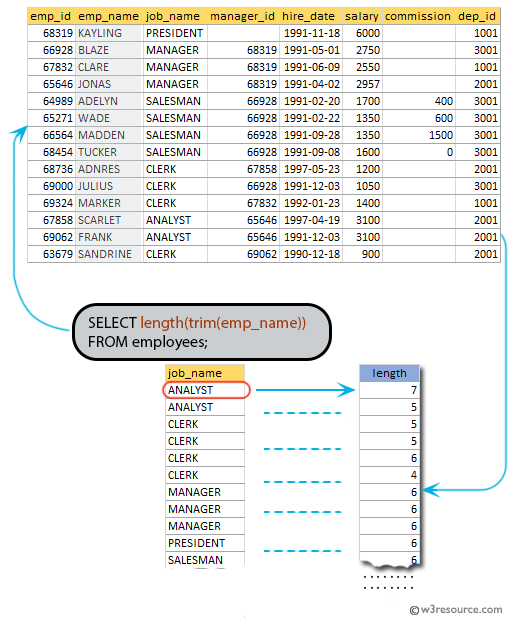The height and width of the screenshot is (623, 524).
Task: Click the length(trim(emp_name)) expression
Action: click(x=223, y=323)
